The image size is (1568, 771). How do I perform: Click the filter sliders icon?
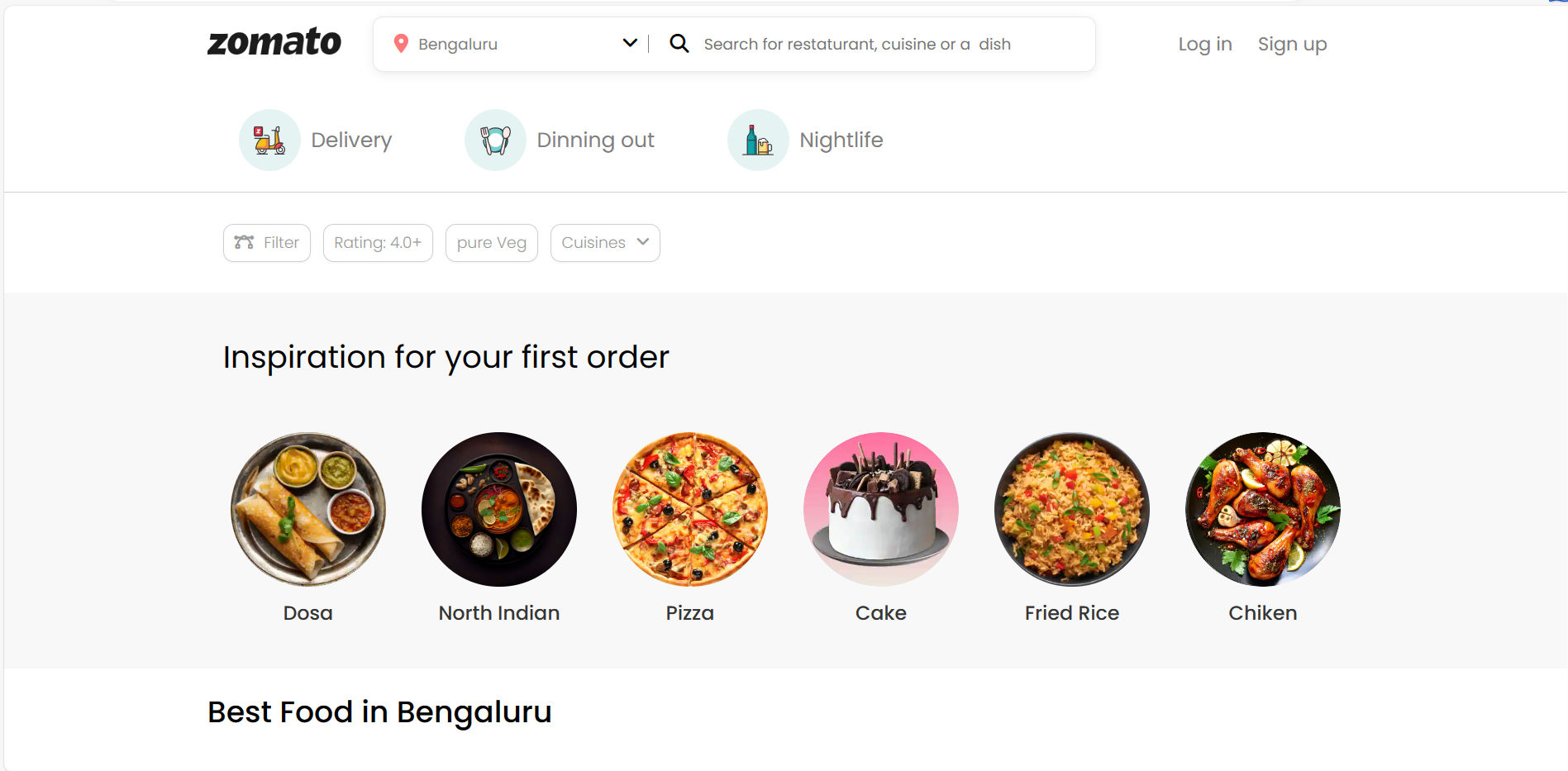[243, 242]
